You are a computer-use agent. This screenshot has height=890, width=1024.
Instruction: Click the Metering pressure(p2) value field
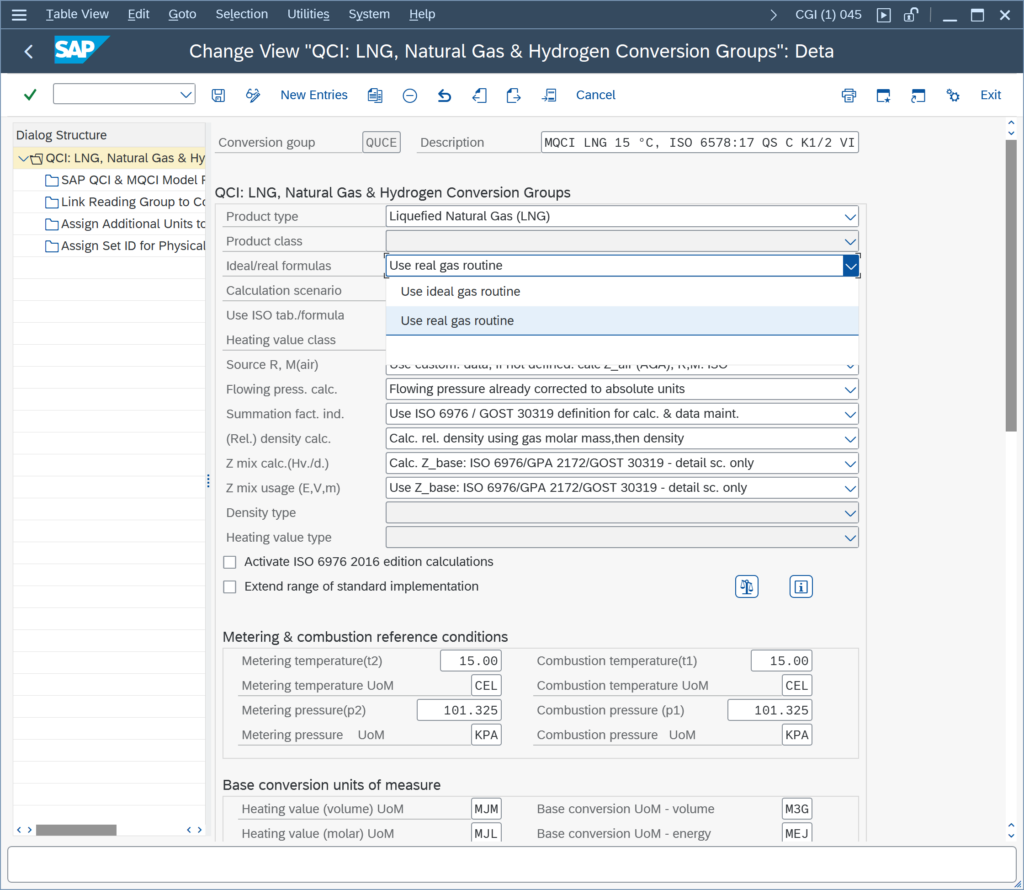[x=459, y=710]
